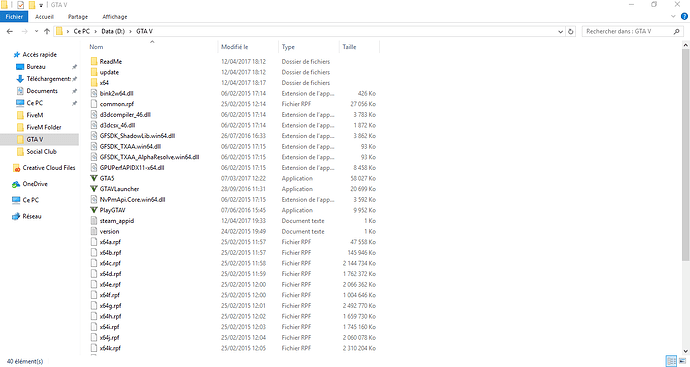Select GFSDK_TXAA.win64.dll file name
Image resolution: width=690 pixels, height=367 pixels.
[130, 146]
